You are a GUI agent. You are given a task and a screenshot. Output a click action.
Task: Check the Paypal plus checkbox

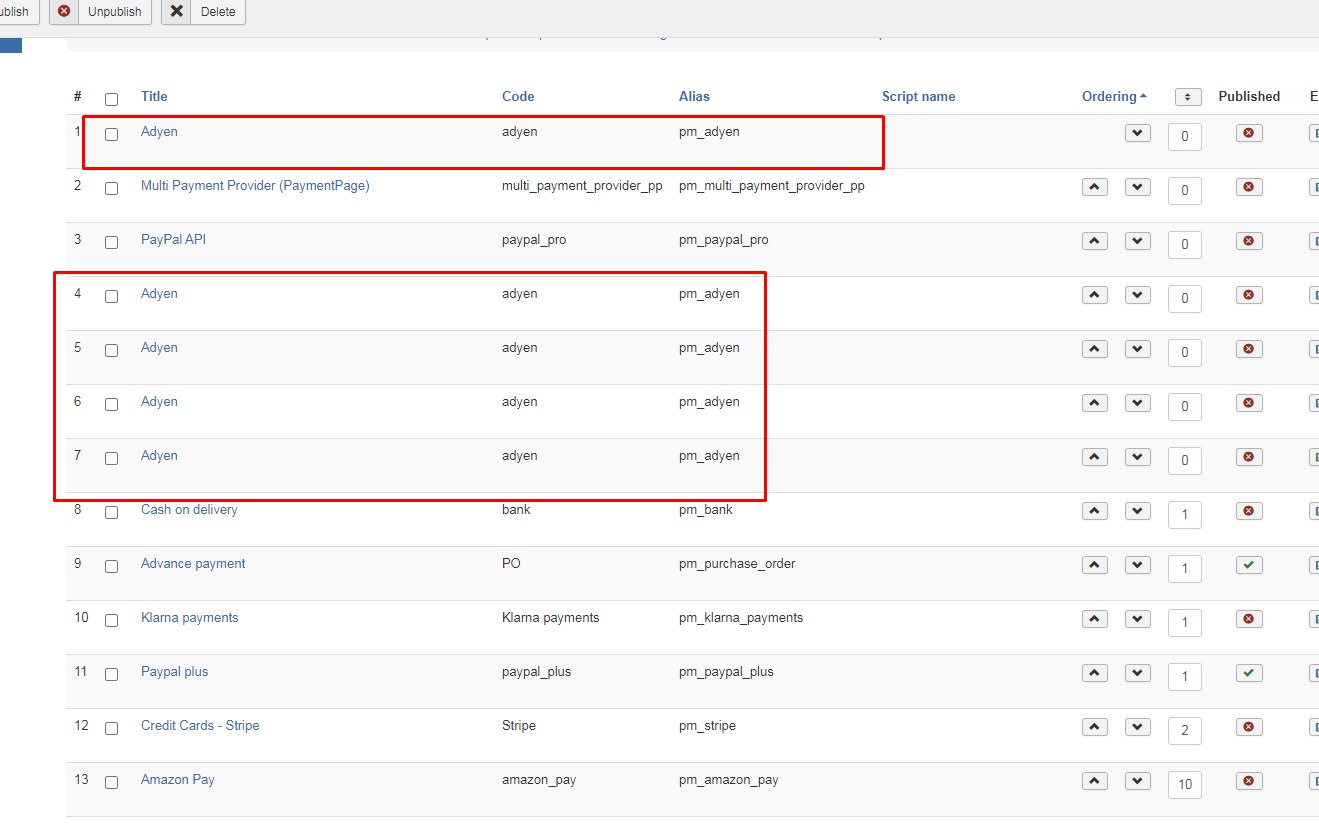(x=111, y=674)
